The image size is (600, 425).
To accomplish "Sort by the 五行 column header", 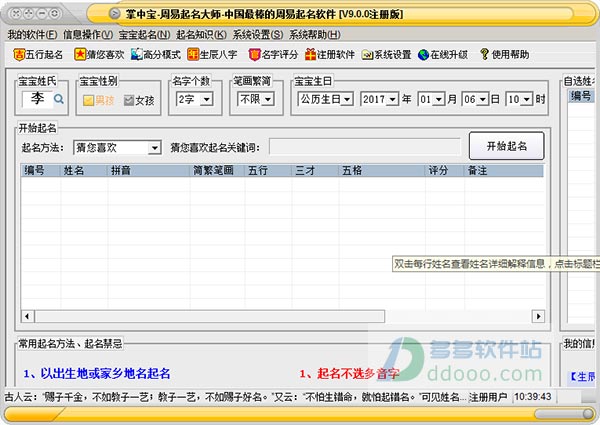I will pos(268,170).
